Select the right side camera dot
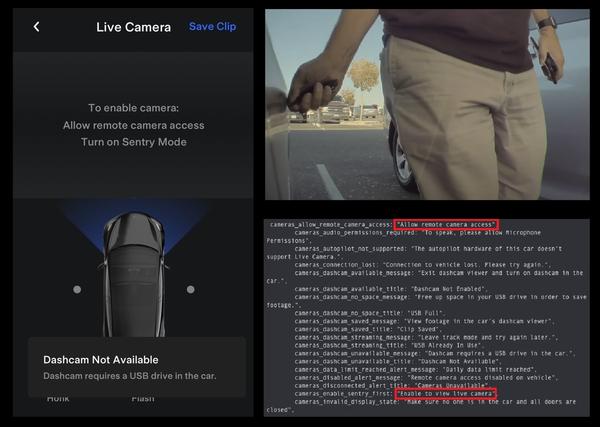 pyautogui.click(x=191, y=289)
